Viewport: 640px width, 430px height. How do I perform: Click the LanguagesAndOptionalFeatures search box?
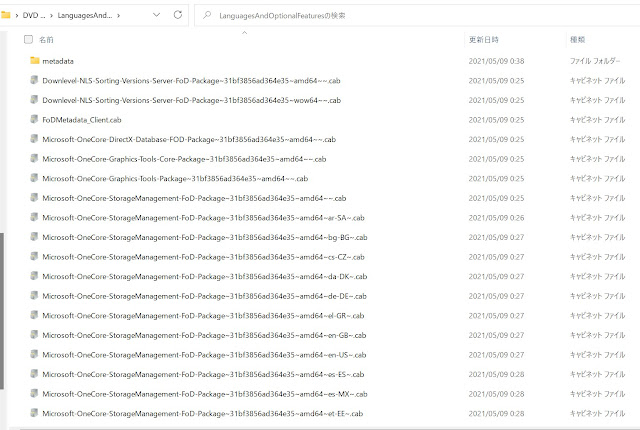coord(416,16)
